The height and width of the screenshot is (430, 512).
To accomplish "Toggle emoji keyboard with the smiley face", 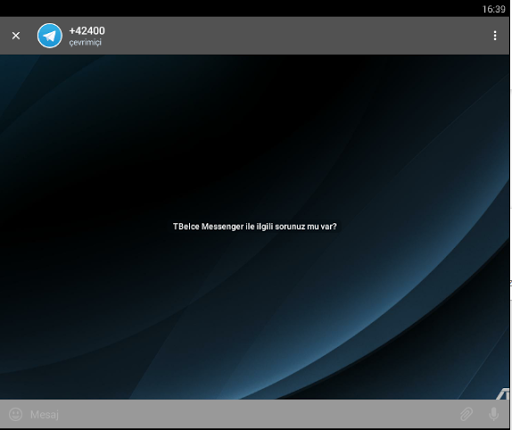I will point(15,414).
